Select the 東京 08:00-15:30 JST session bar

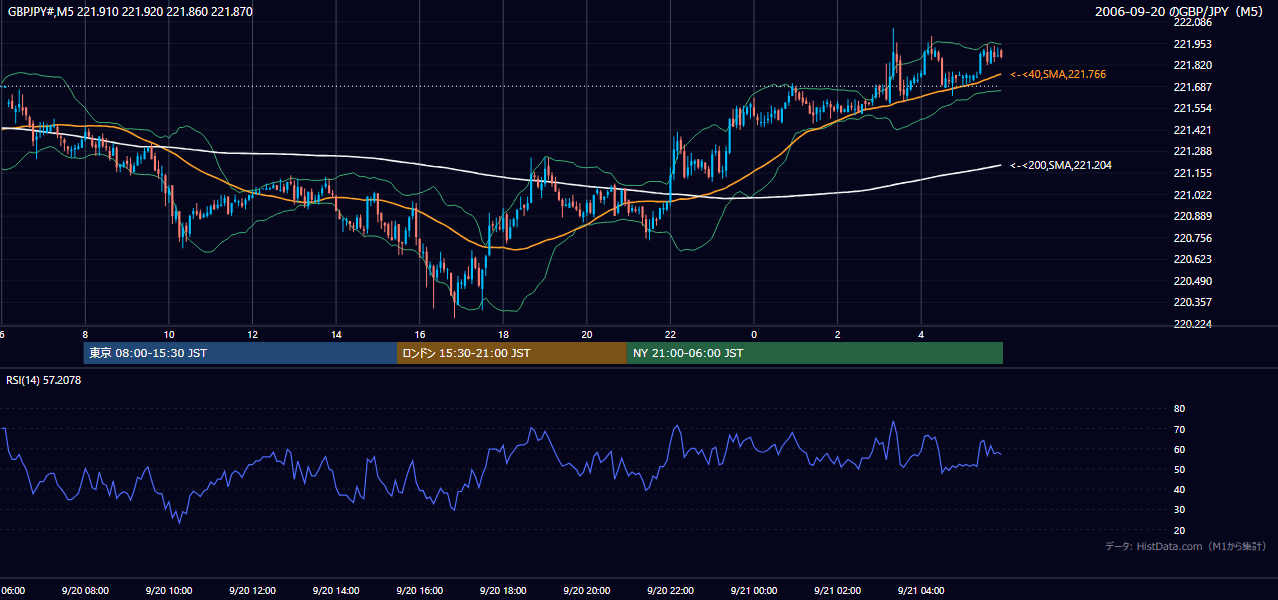[x=240, y=353]
